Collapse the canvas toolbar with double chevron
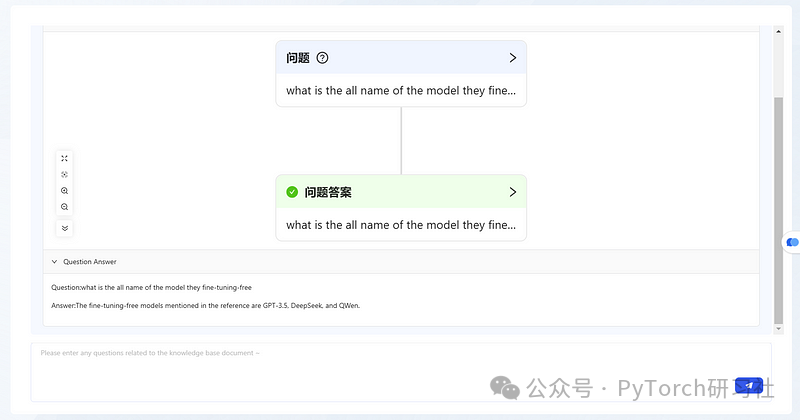This screenshot has width=800, height=420. click(65, 228)
